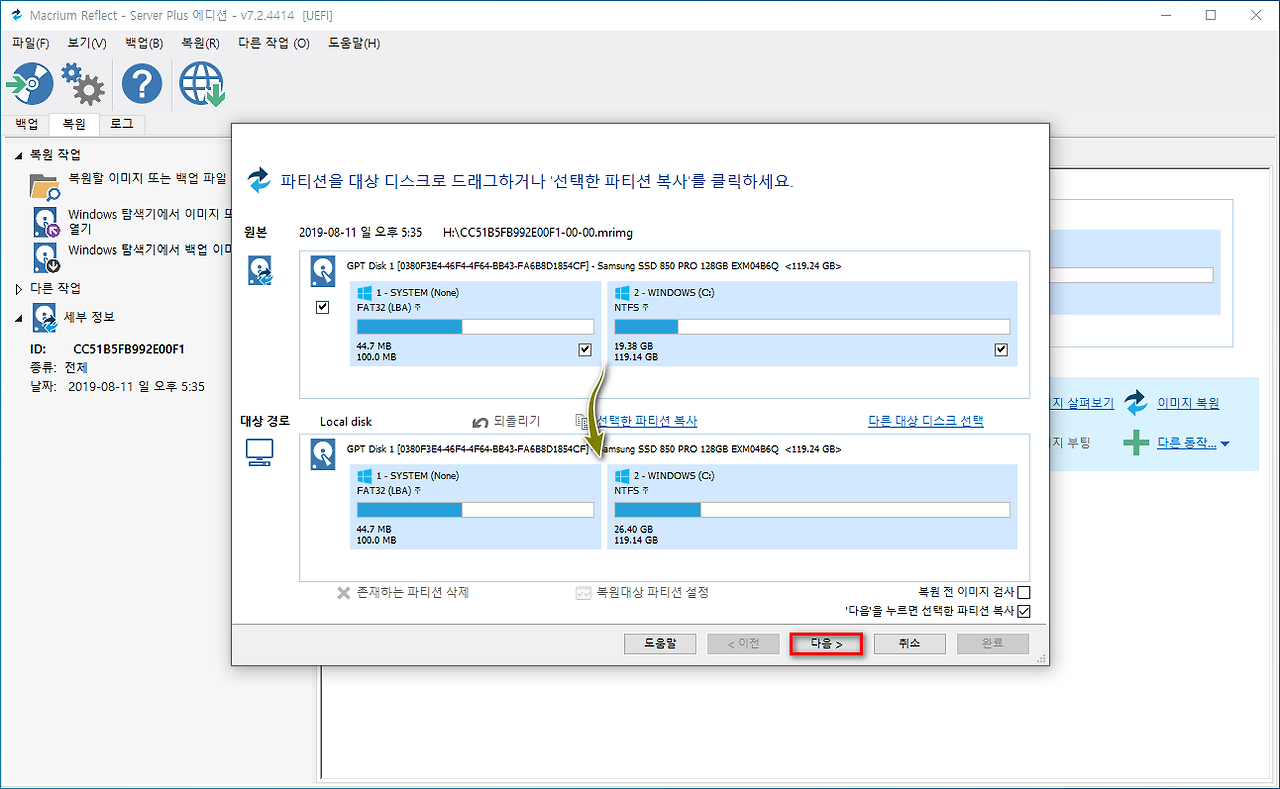
Task: Switch to the 복원 tab
Action: pyautogui.click(x=74, y=124)
